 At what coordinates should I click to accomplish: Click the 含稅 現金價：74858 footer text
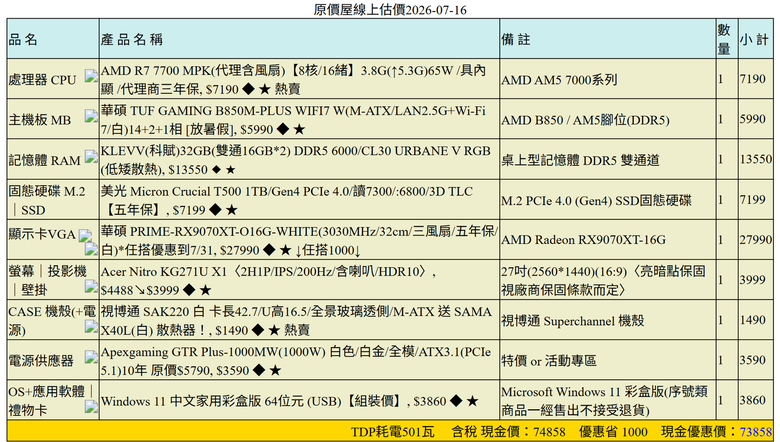tap(508, 432)
